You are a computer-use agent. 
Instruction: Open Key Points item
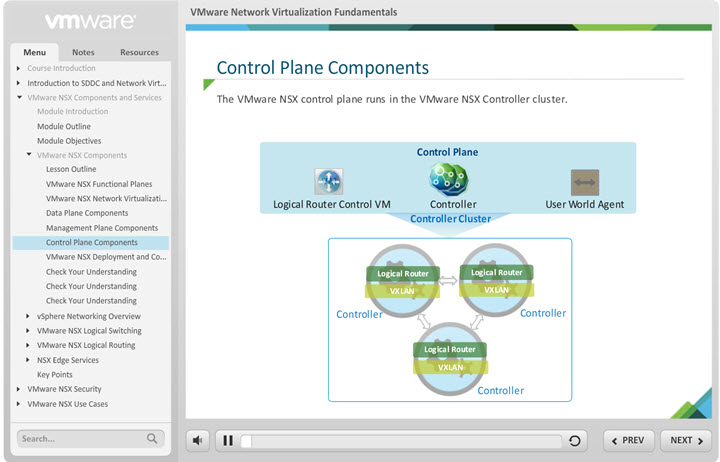(55, 375)
